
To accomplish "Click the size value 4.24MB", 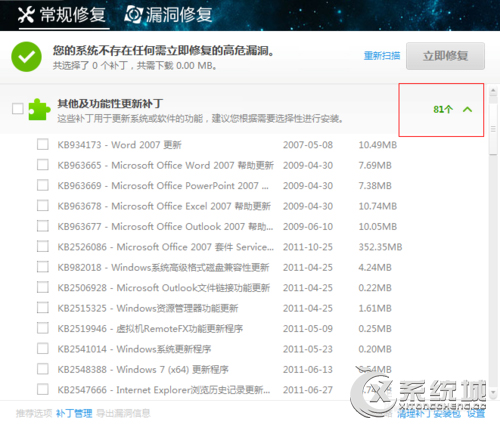I will click(x=375, y=267).
